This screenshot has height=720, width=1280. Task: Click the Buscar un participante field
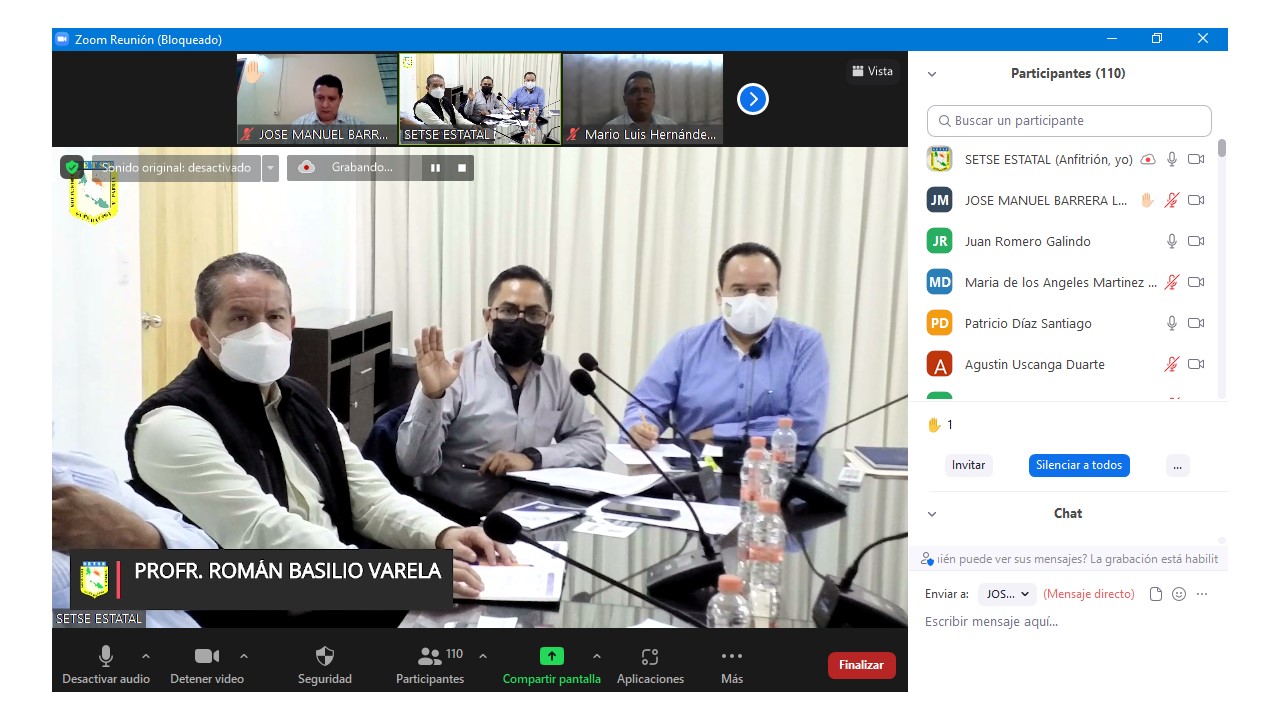point(1069,121)
